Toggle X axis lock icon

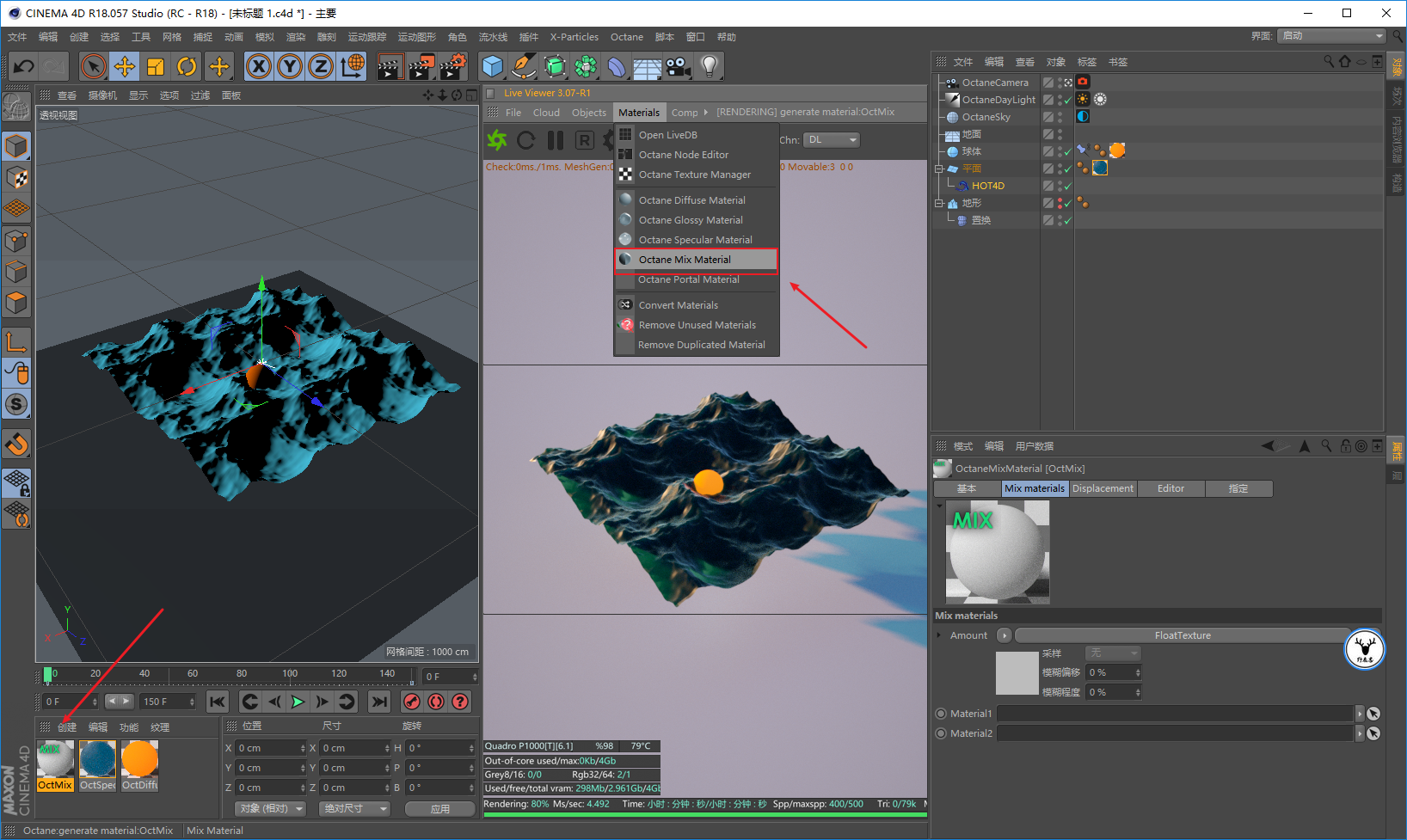(259, 66)
